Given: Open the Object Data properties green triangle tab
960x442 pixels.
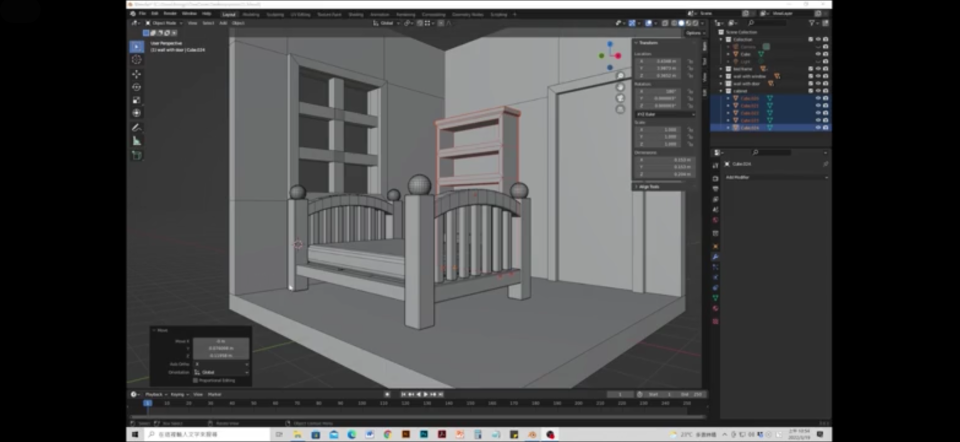Looking at the screenshot, I should tap(715, 298).
